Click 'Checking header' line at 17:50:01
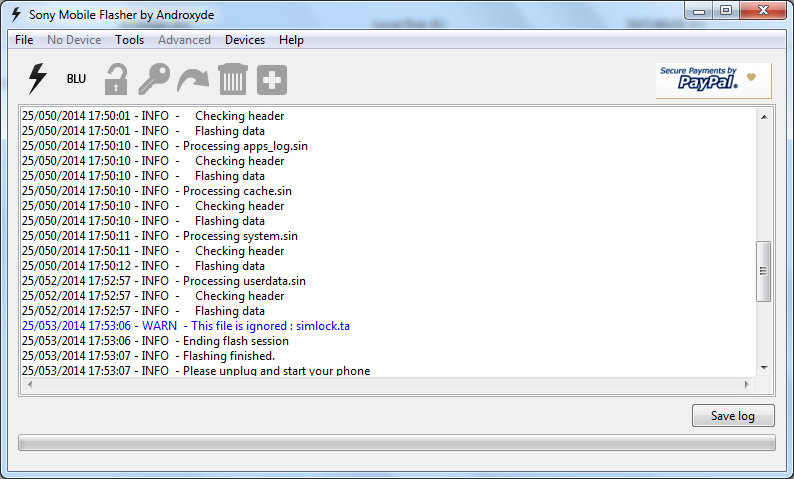Screen dimensions: 794x479 (153, 116)
